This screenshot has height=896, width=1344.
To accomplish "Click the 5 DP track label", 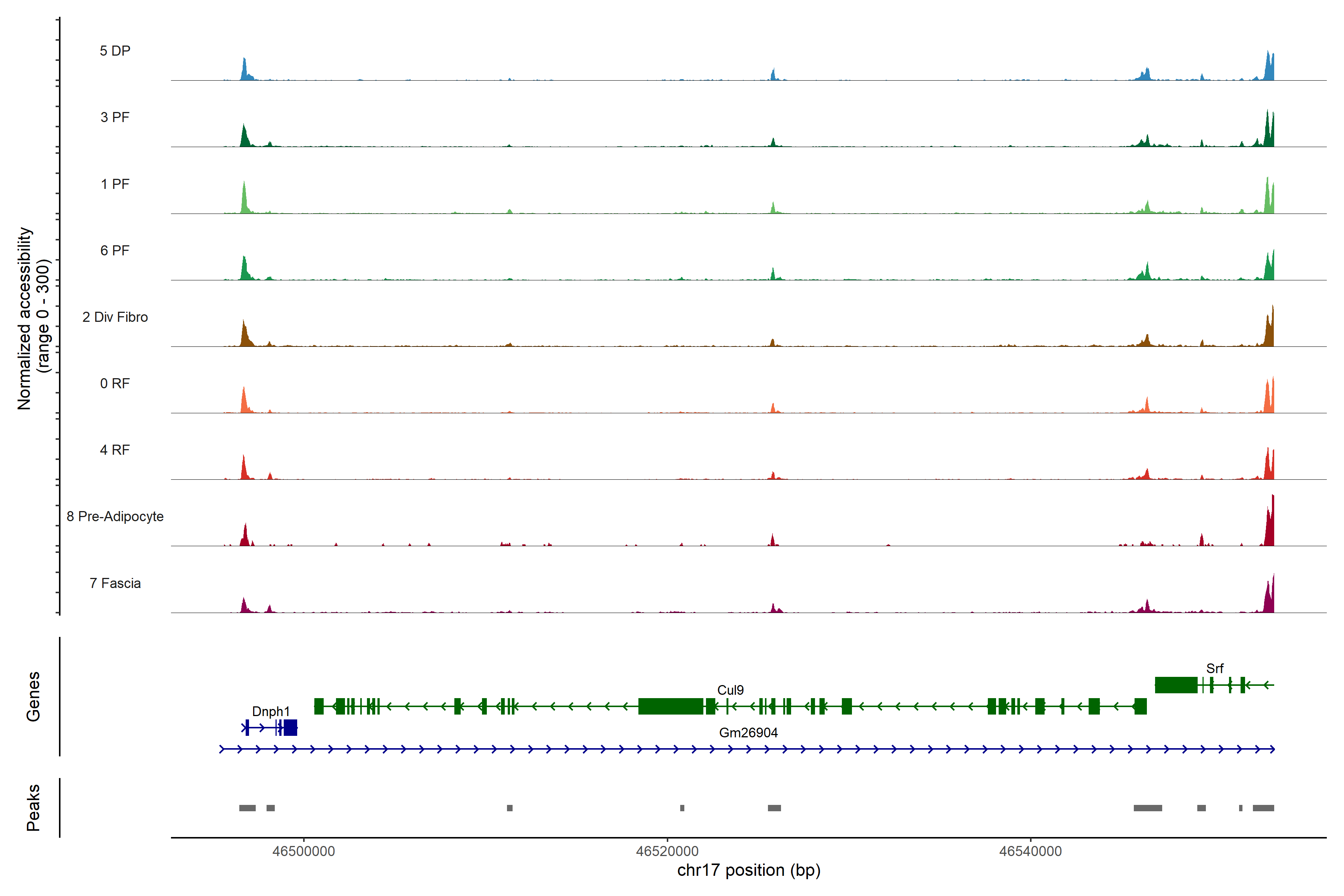I will click(115, 51).
